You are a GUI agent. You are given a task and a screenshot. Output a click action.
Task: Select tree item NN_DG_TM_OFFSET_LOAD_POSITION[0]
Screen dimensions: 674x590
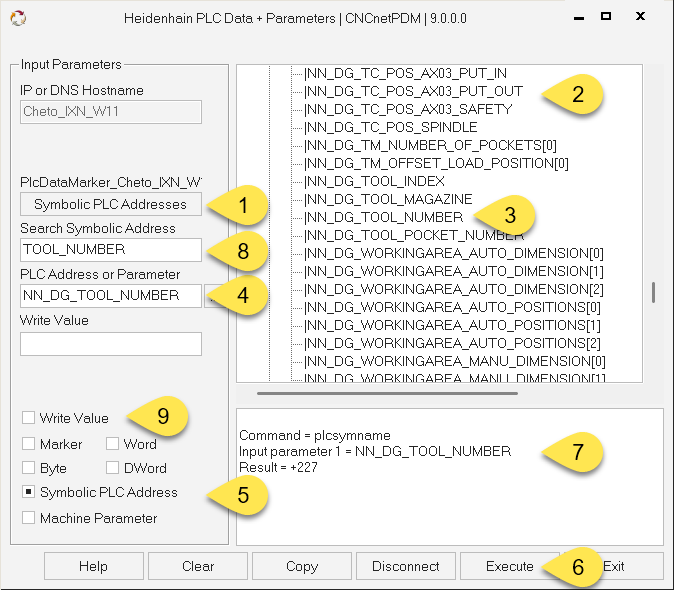(436, 164)
